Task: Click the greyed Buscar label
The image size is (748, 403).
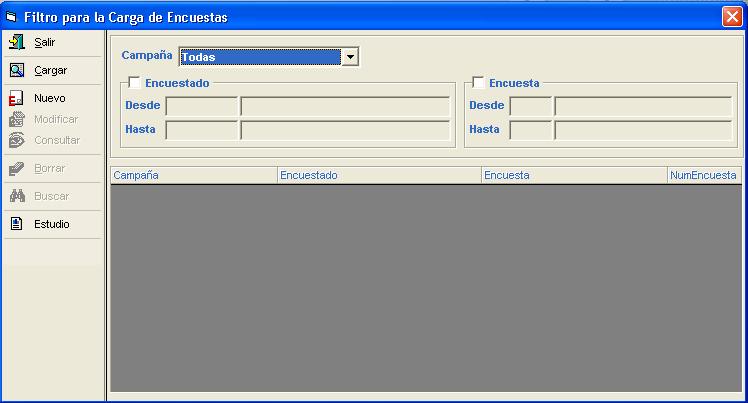Action: pyautogui.click(x=52, y=196)
